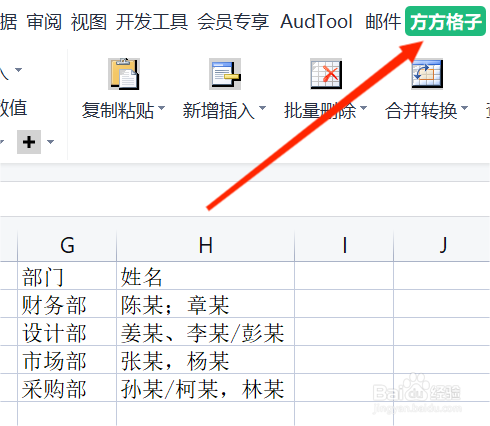
Task: Select the 市场部 cell
Action: 67,360
